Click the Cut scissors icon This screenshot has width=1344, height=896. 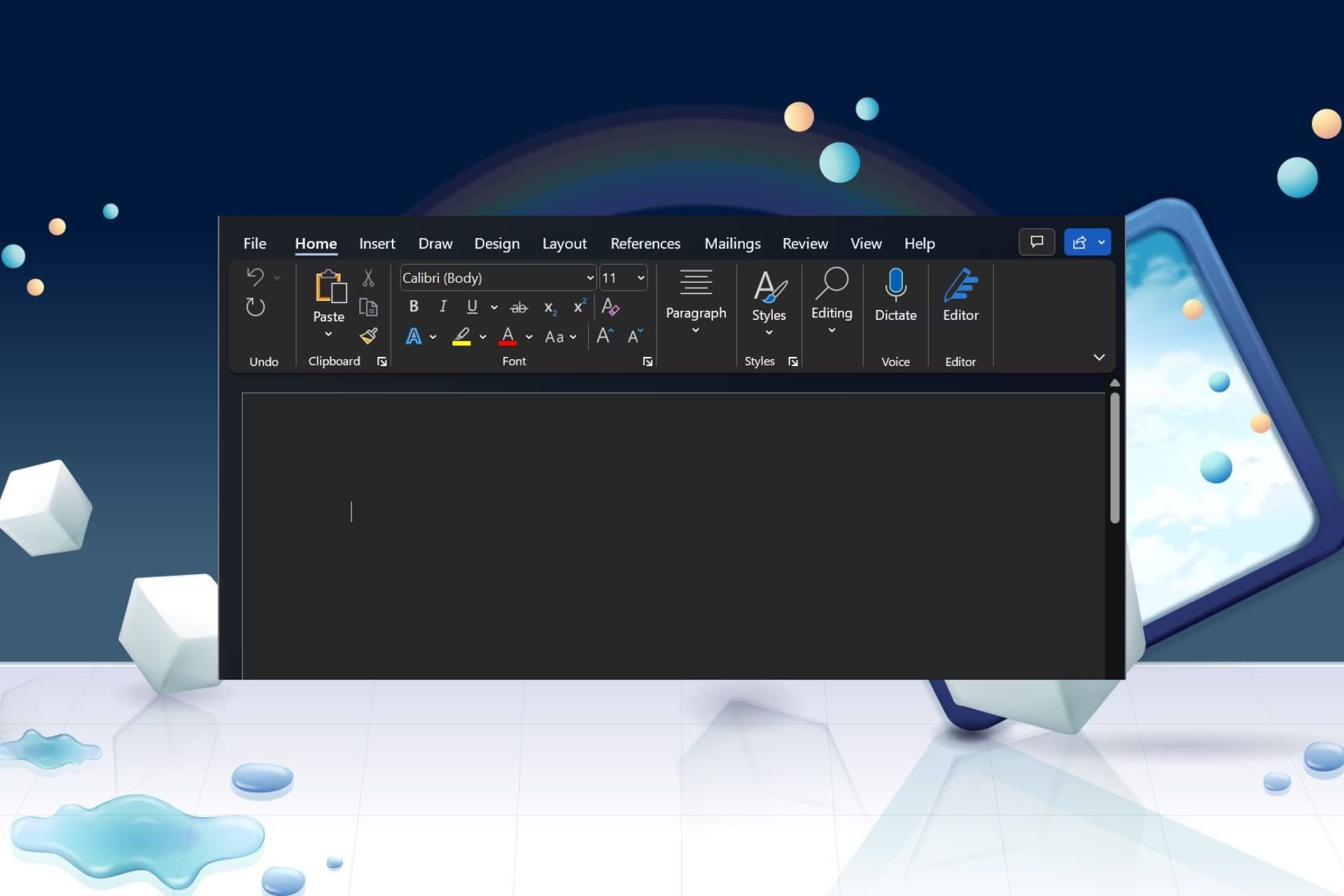click(x=368, y=278)
